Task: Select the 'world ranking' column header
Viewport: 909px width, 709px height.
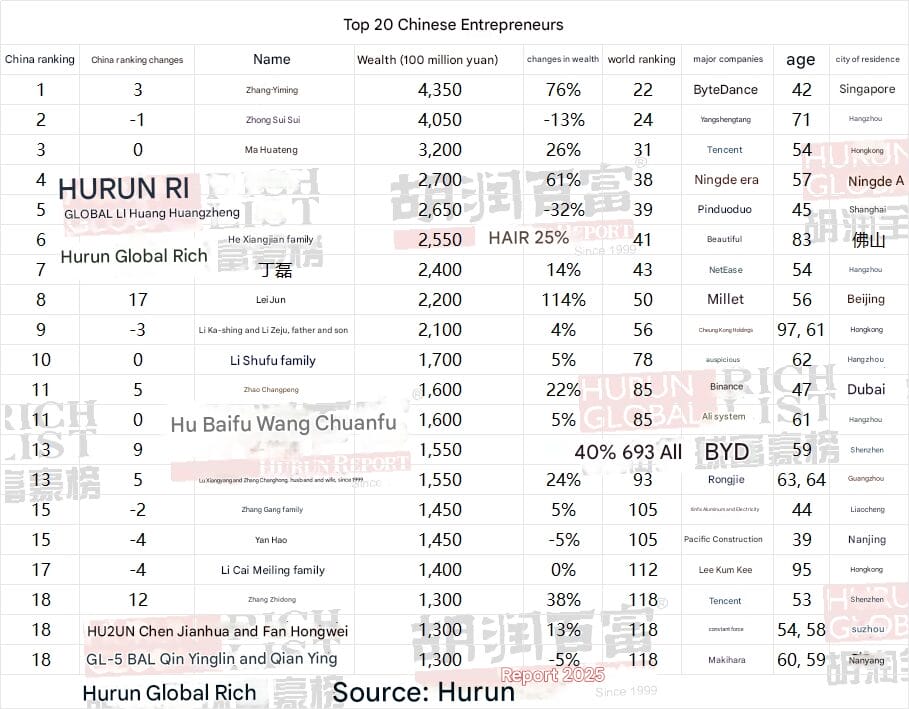Action: pos(641,59)
